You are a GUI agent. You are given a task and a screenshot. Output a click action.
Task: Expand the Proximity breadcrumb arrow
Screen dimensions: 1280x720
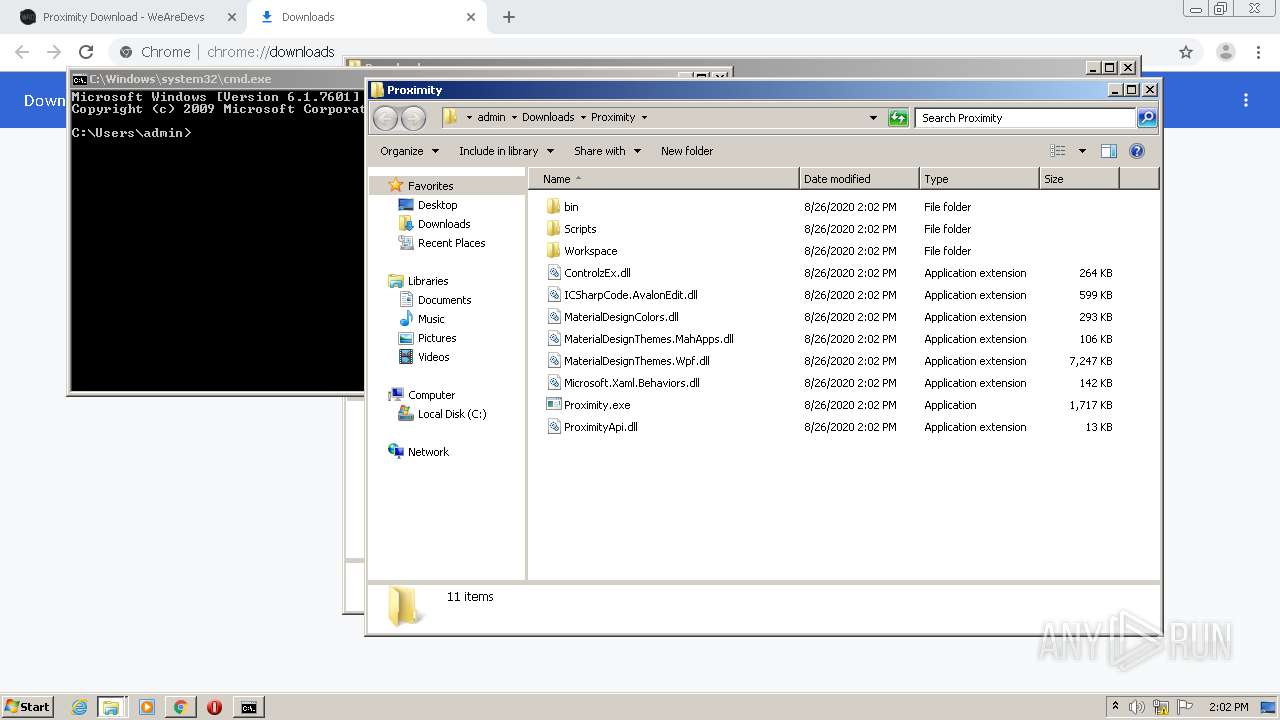coord(644,118)
